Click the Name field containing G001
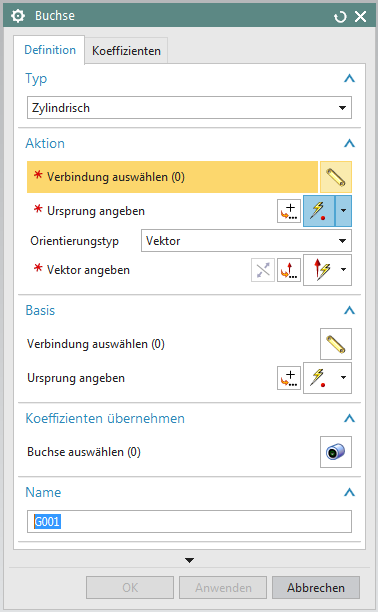This screenshot has width=378, height=612. click(189, 521)
